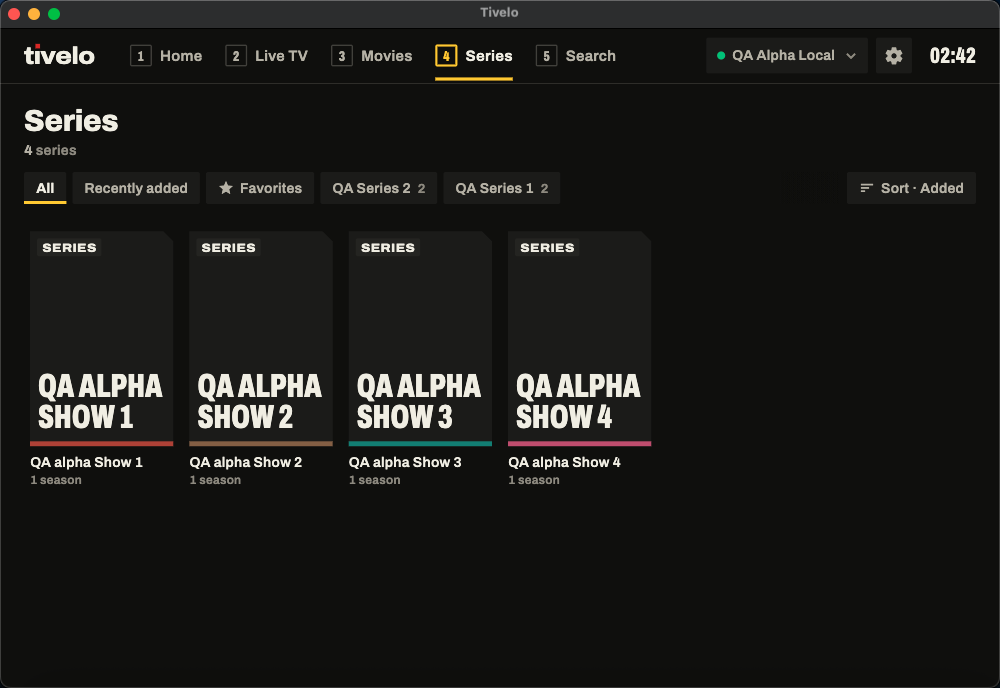Screen dimensions: 1000x688
Task: Select the All filter
Action: pyautogui.click(x=45, y=188)
